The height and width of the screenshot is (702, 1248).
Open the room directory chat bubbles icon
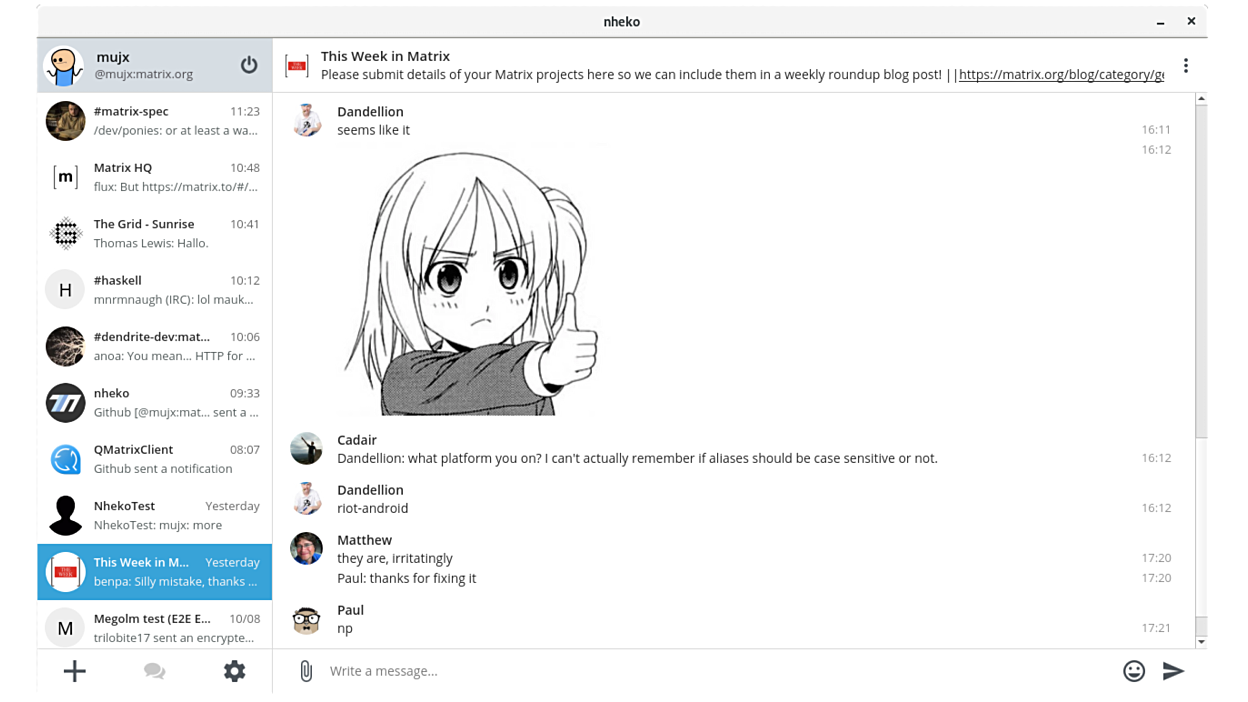(154, 671)
